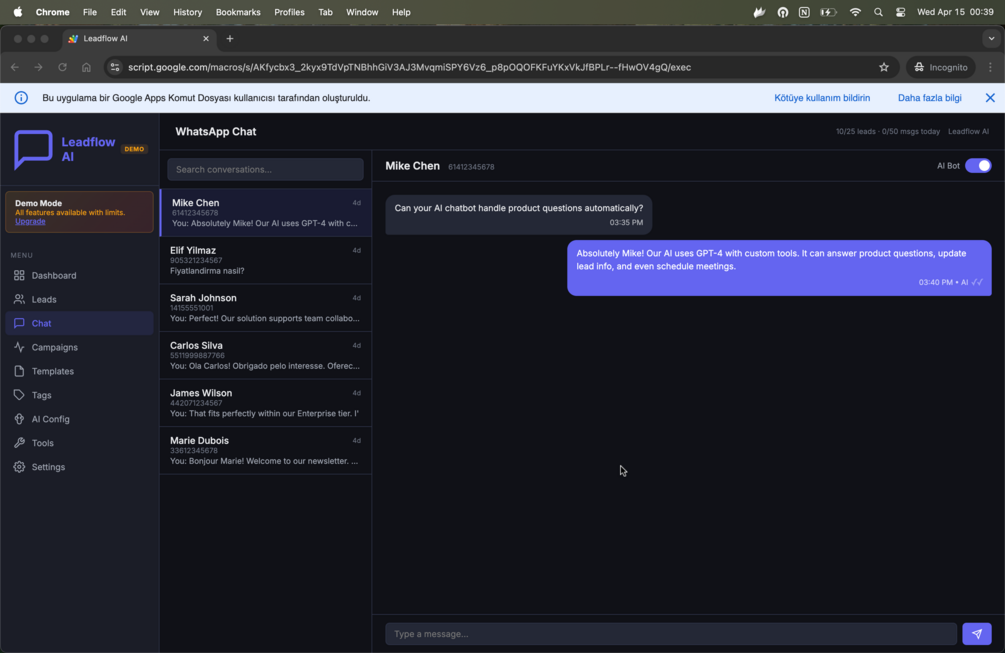Open the Window menu
This screenshot has height=653, width=1005.
click(362, 12)
